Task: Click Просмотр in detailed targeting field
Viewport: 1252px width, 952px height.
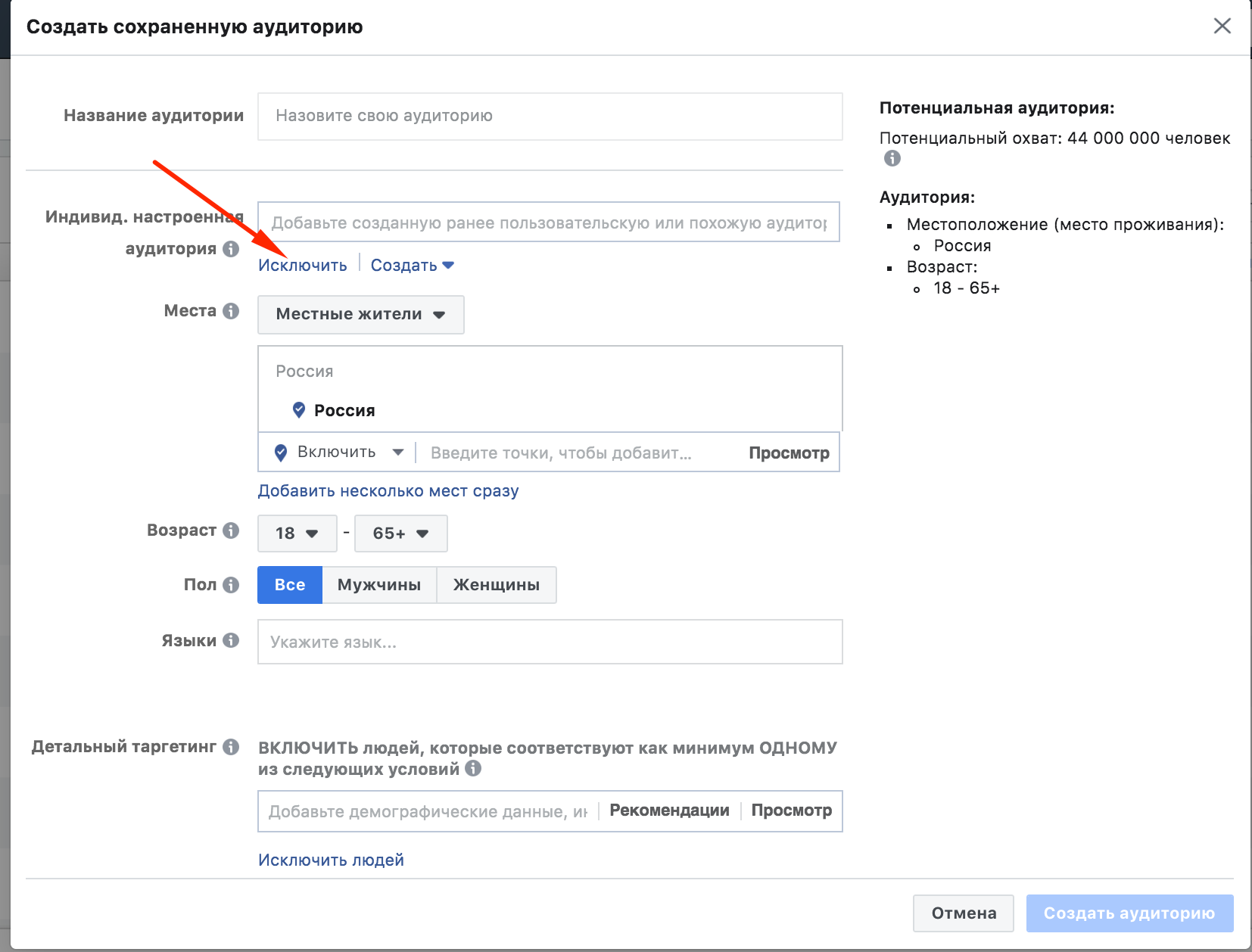Action: (x=791, y=810)
